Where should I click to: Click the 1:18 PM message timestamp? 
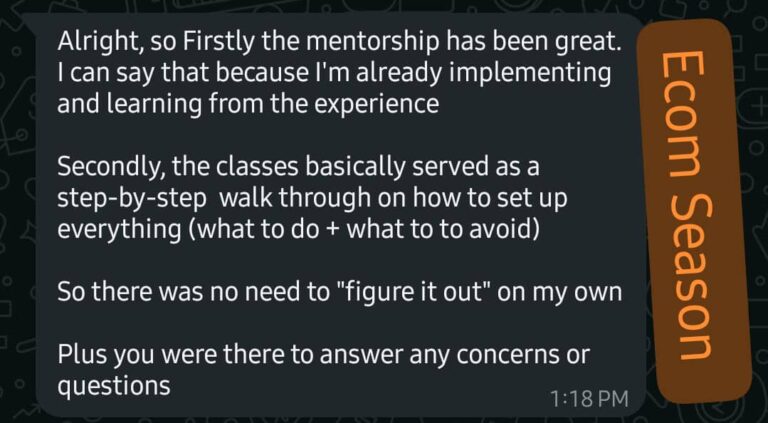point(589,399)
